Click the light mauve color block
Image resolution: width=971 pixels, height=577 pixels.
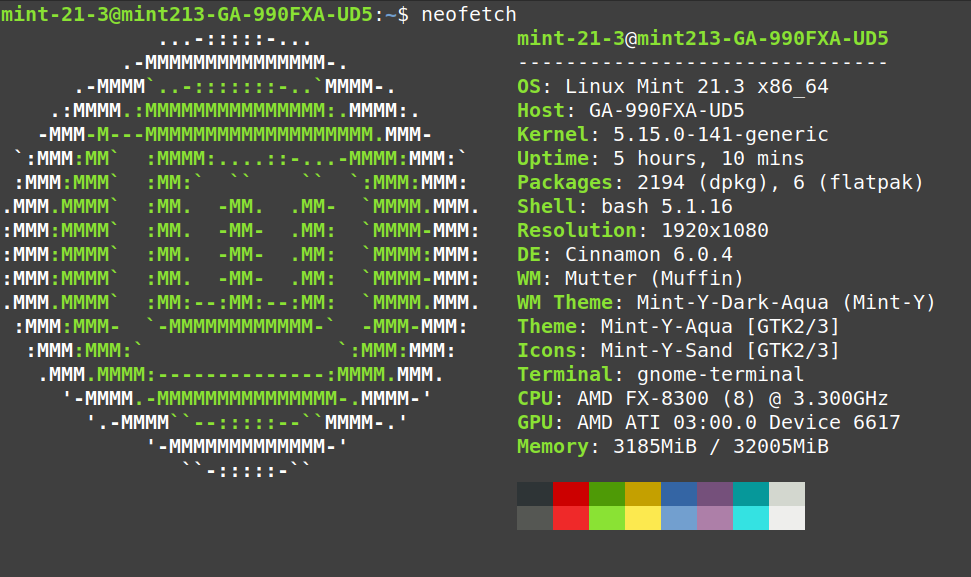point(715,518)
